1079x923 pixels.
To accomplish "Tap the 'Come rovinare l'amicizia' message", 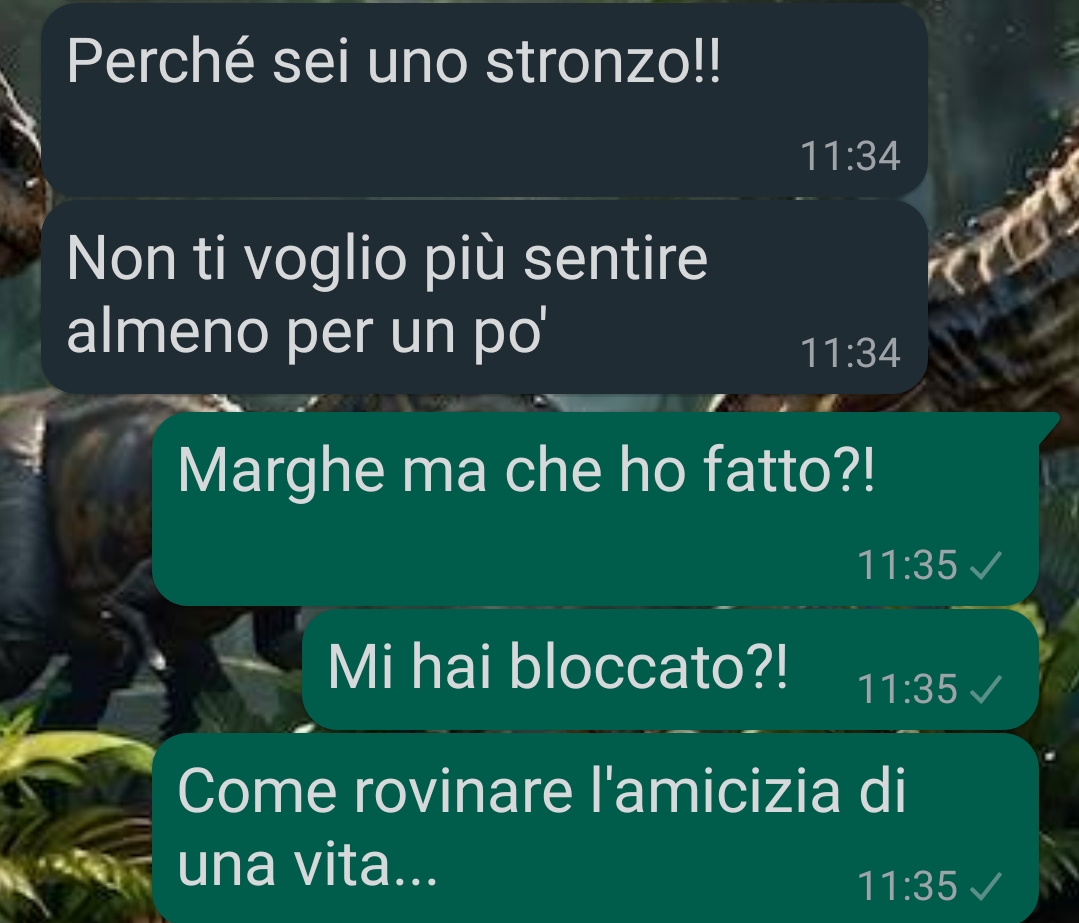I will 595,828.
